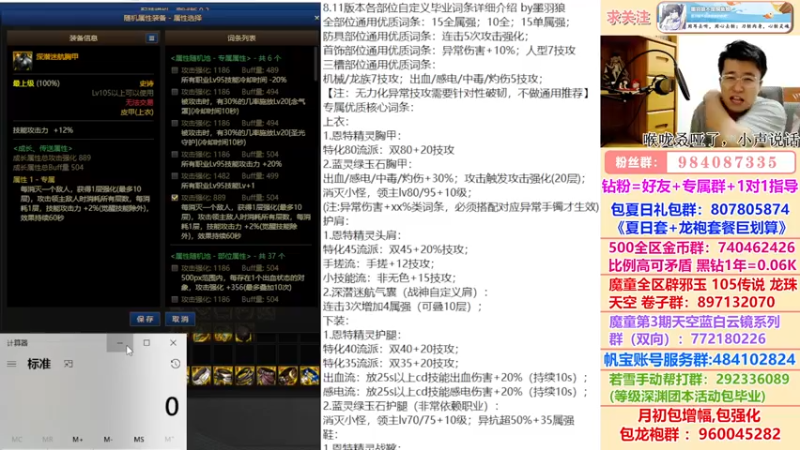Viewport: 800px width, 450px height.
Task: Open the calculator history panel
Action: (x=175, y=364)
